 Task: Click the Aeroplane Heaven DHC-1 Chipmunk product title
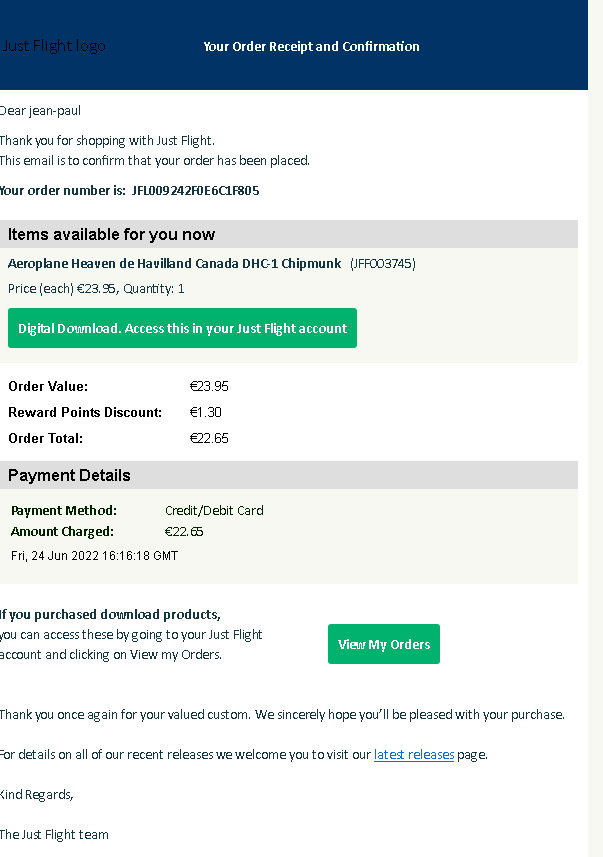pos(174,263)
